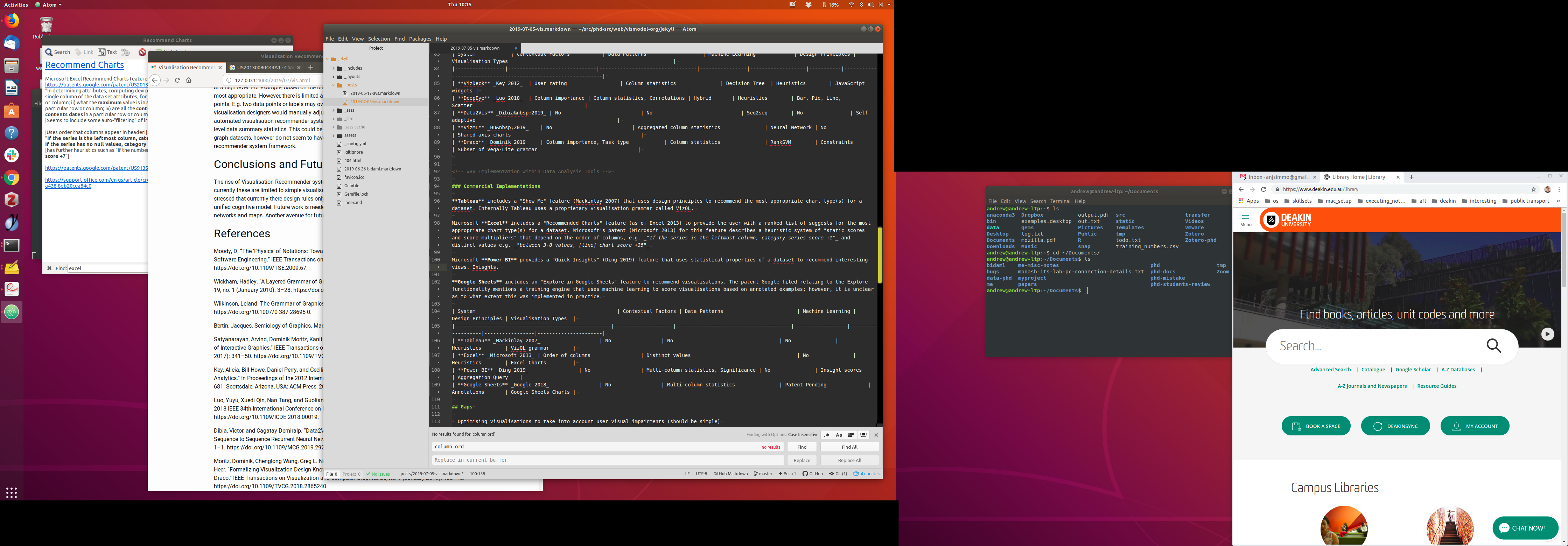This screenshot has width=1568, height=546.
Task: Open the Deakin hamburger Menu icon
Action: 1245,220
